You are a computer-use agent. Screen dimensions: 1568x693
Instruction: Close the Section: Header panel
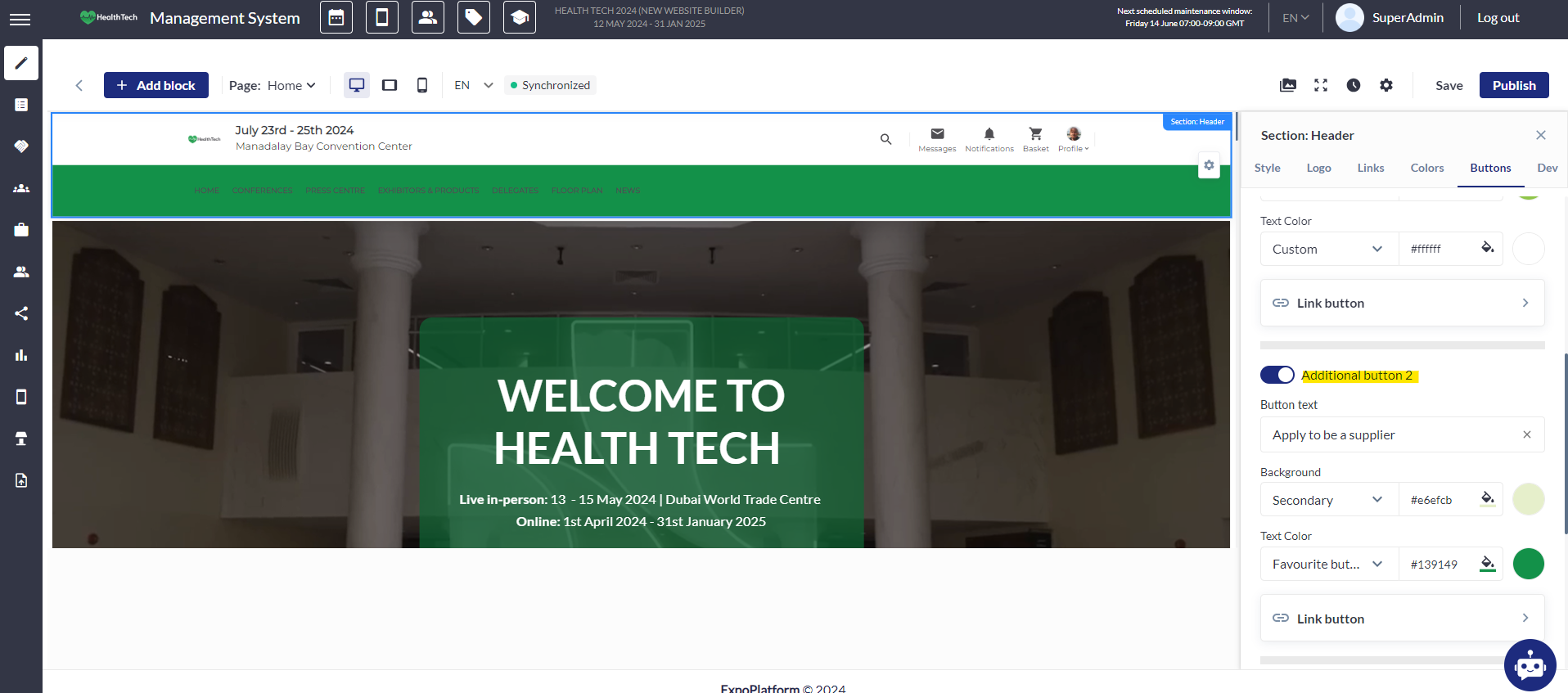click(1541, 135)
